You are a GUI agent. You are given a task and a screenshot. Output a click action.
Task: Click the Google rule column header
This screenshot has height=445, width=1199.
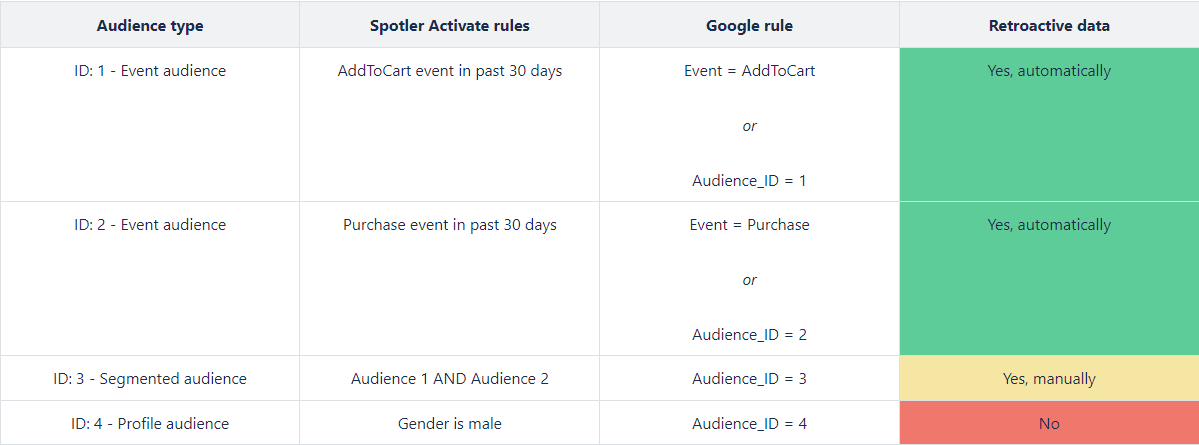749,25
